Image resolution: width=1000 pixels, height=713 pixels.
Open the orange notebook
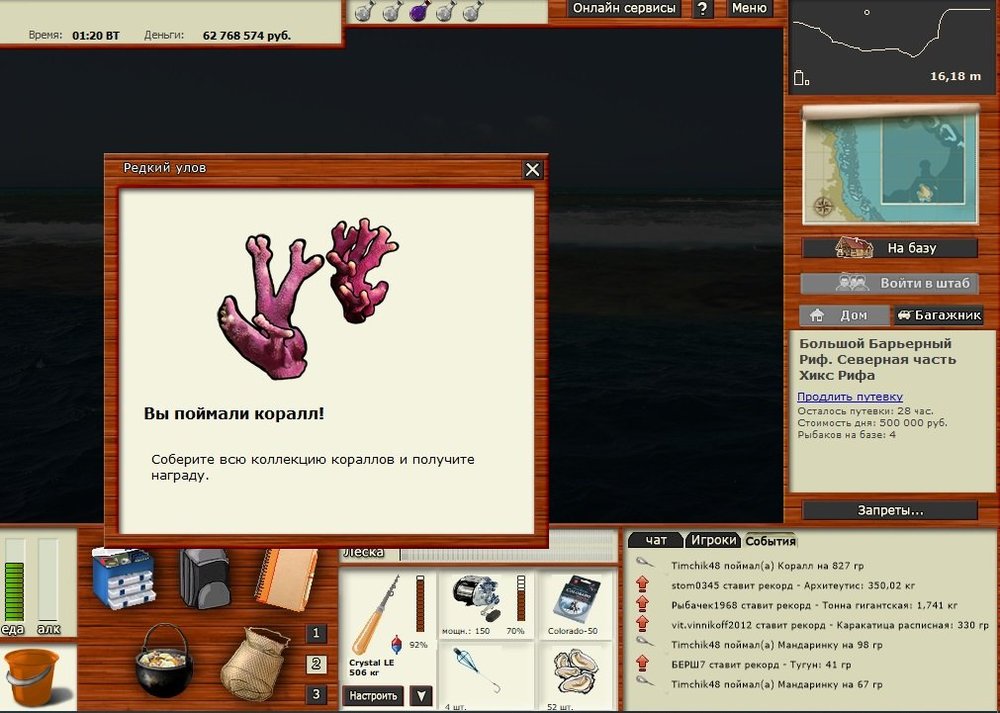pos(284,578)
